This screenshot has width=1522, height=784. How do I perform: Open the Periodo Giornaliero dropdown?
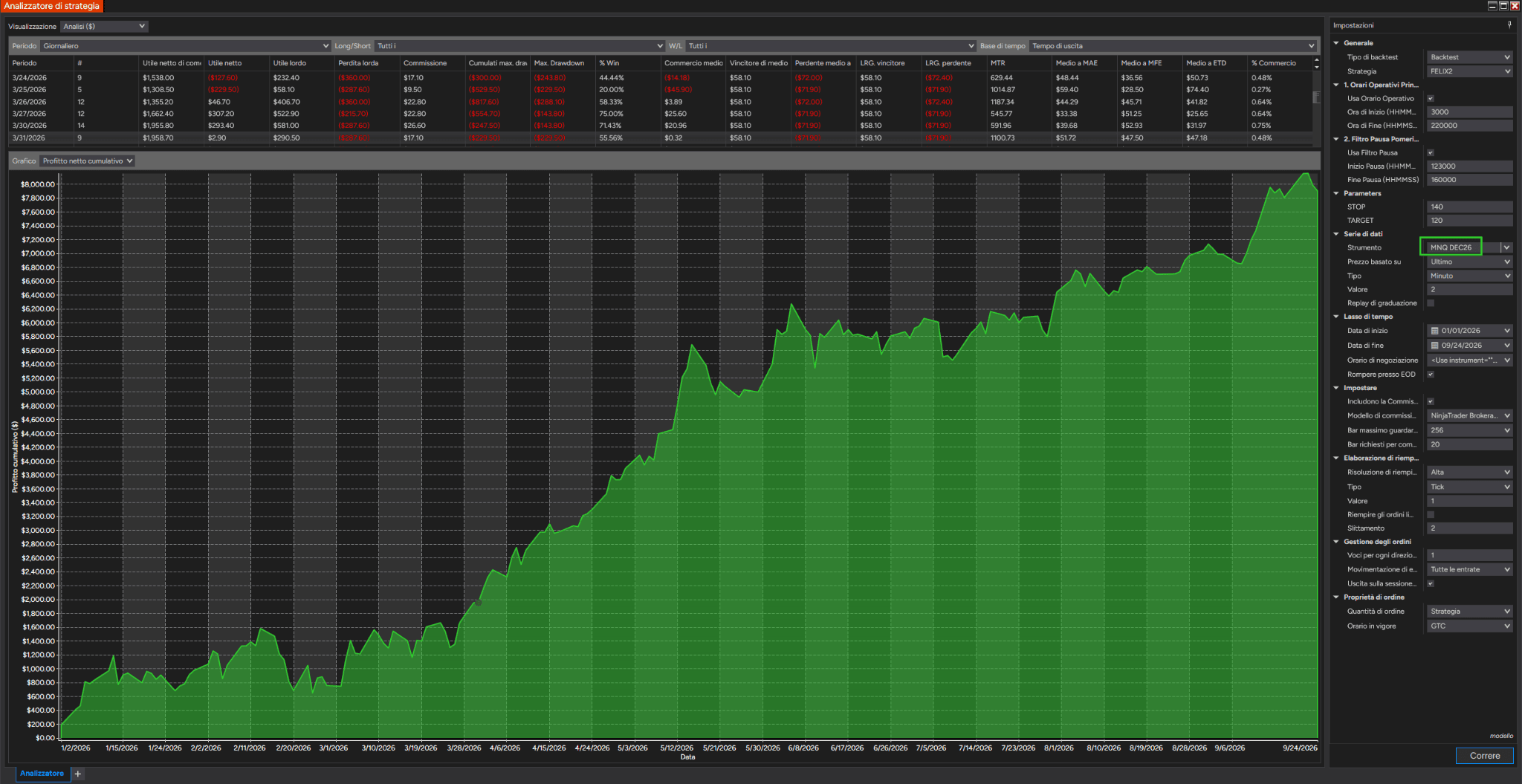coord(185,46)
